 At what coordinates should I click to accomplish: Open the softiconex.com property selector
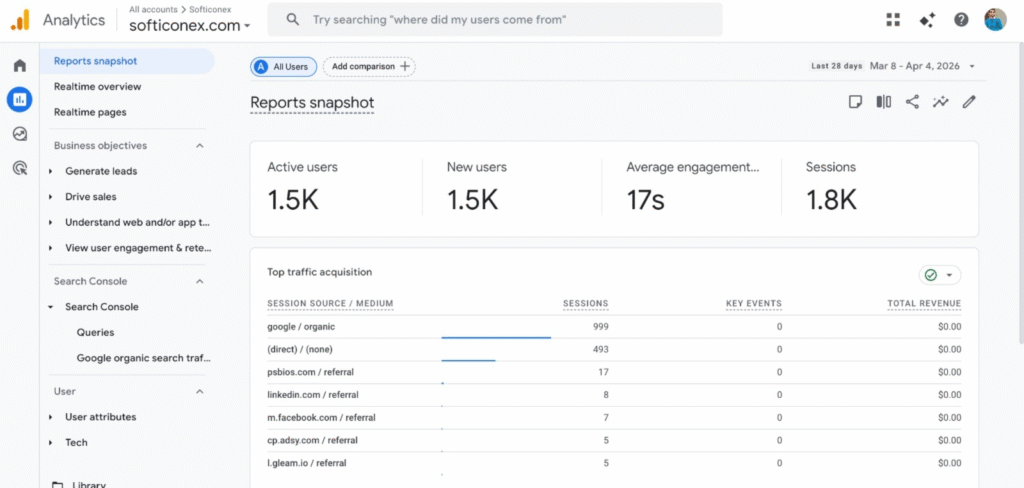point(190,25)
